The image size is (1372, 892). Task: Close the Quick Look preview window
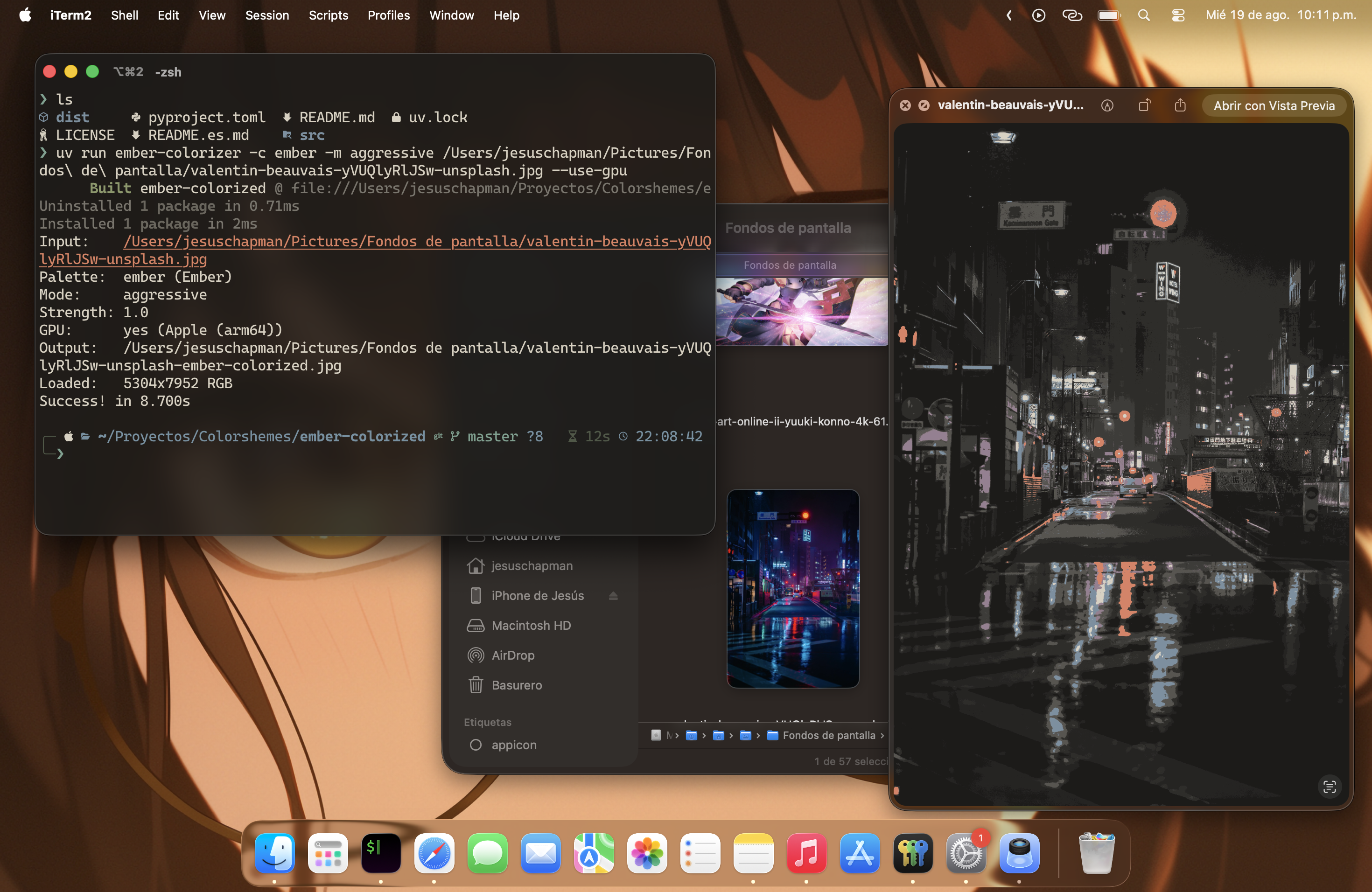click(905, 105)
